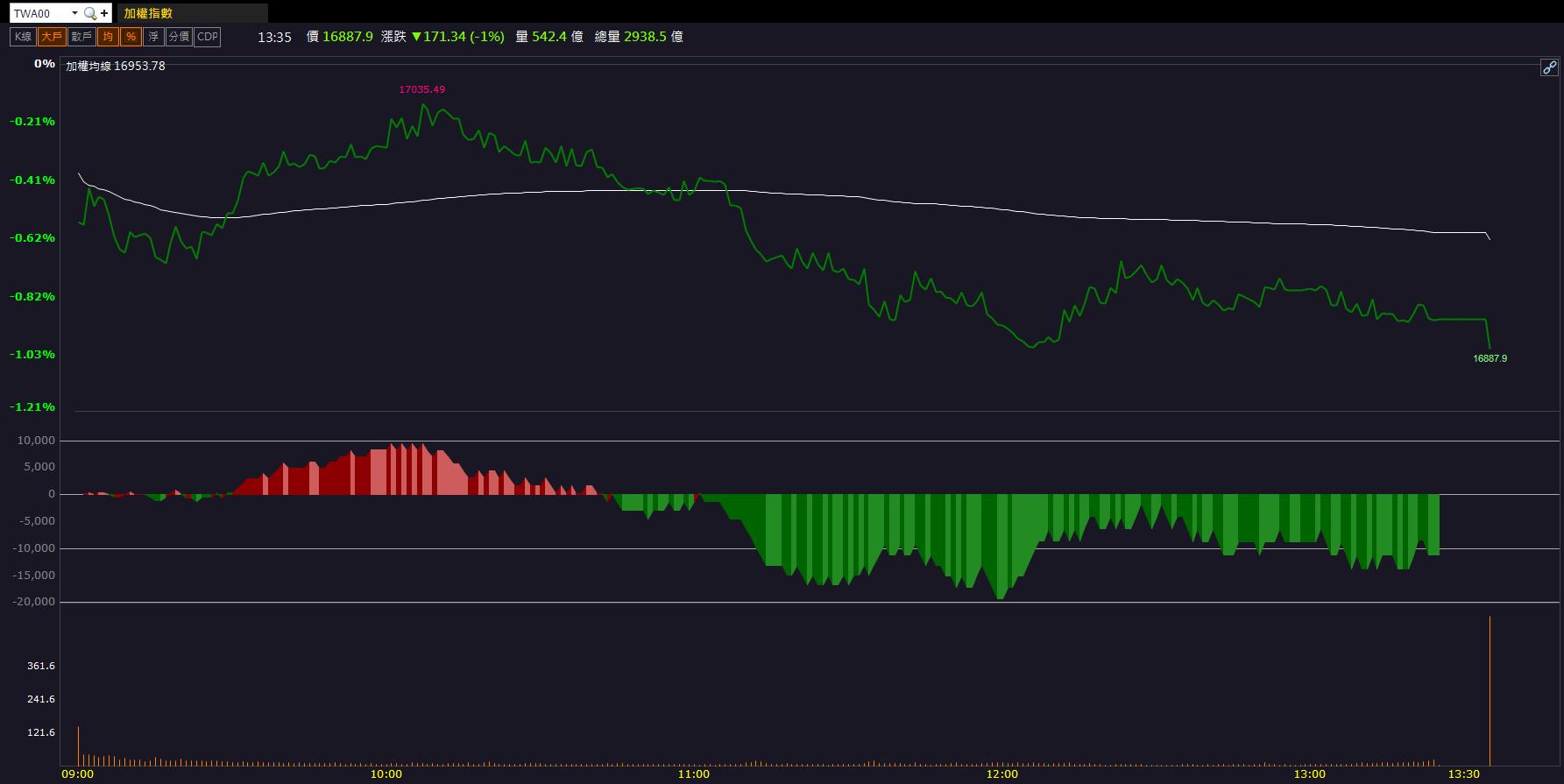Toggle the % percentage axis button
The width and height of the screenshot is (1564, 784).
tap(131, 37)
